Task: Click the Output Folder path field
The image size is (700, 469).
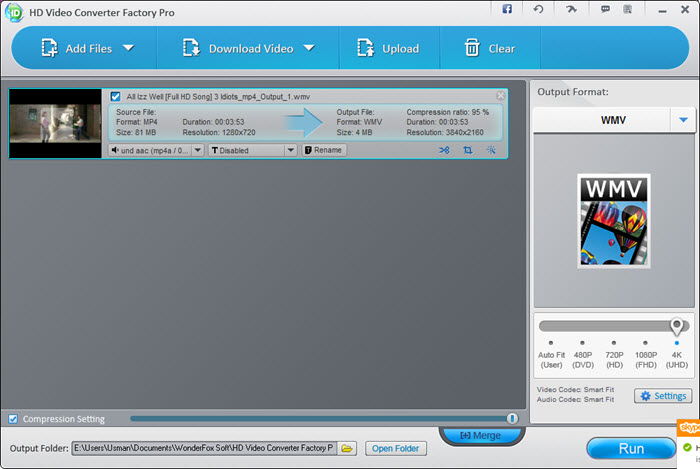Action: 204,448
